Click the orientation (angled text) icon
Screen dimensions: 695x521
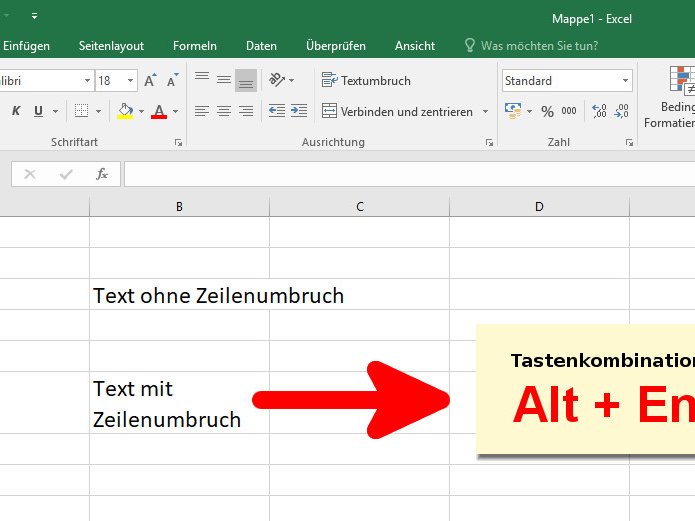278,80
